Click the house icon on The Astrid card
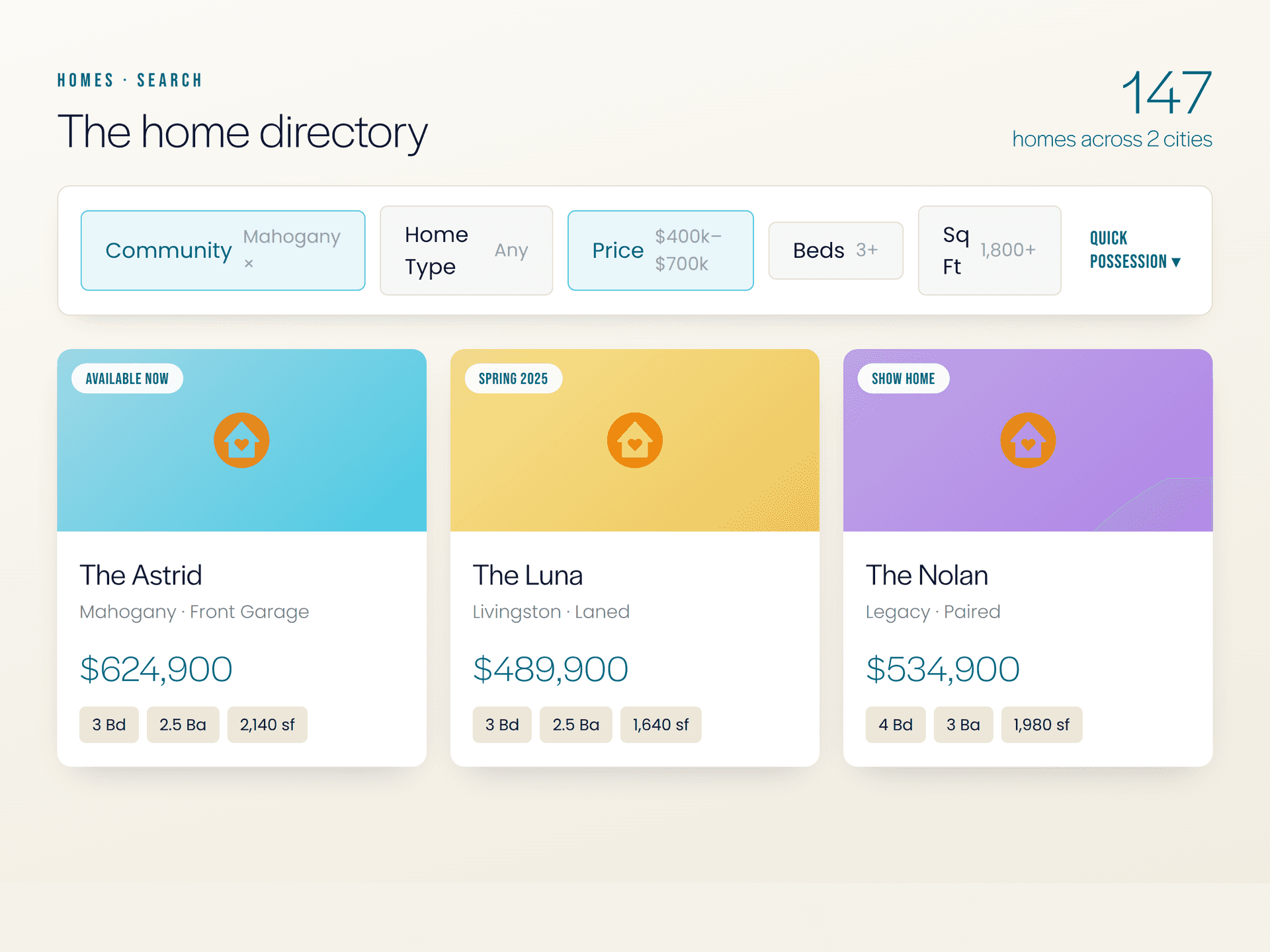Screen dimensions: 1270x952 [x=241, y=440]
